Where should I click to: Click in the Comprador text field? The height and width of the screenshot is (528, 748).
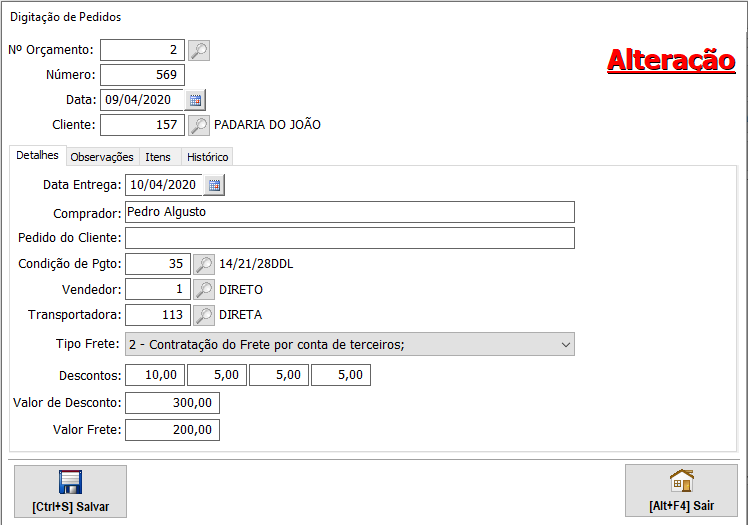coord(349,212)
